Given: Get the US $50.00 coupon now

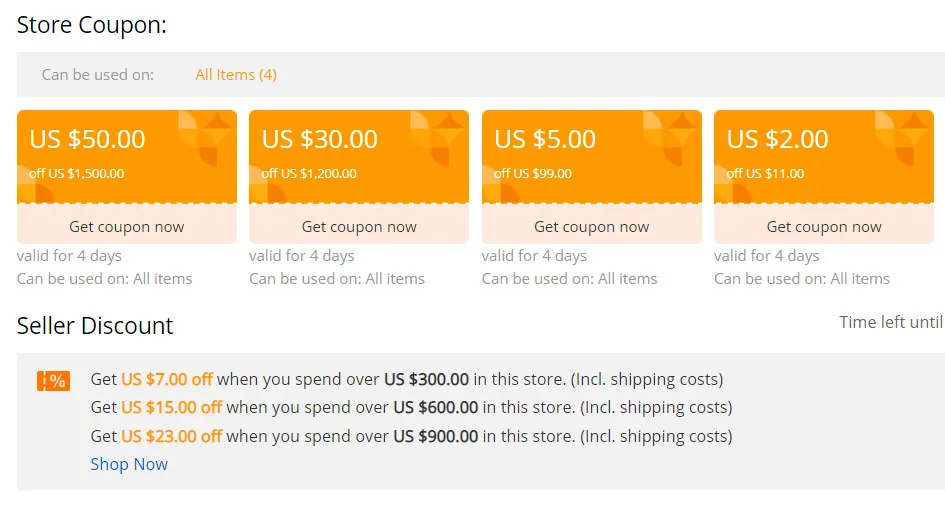Looking at the screenshot, I should pyautogui.click(x=127, y=226).
